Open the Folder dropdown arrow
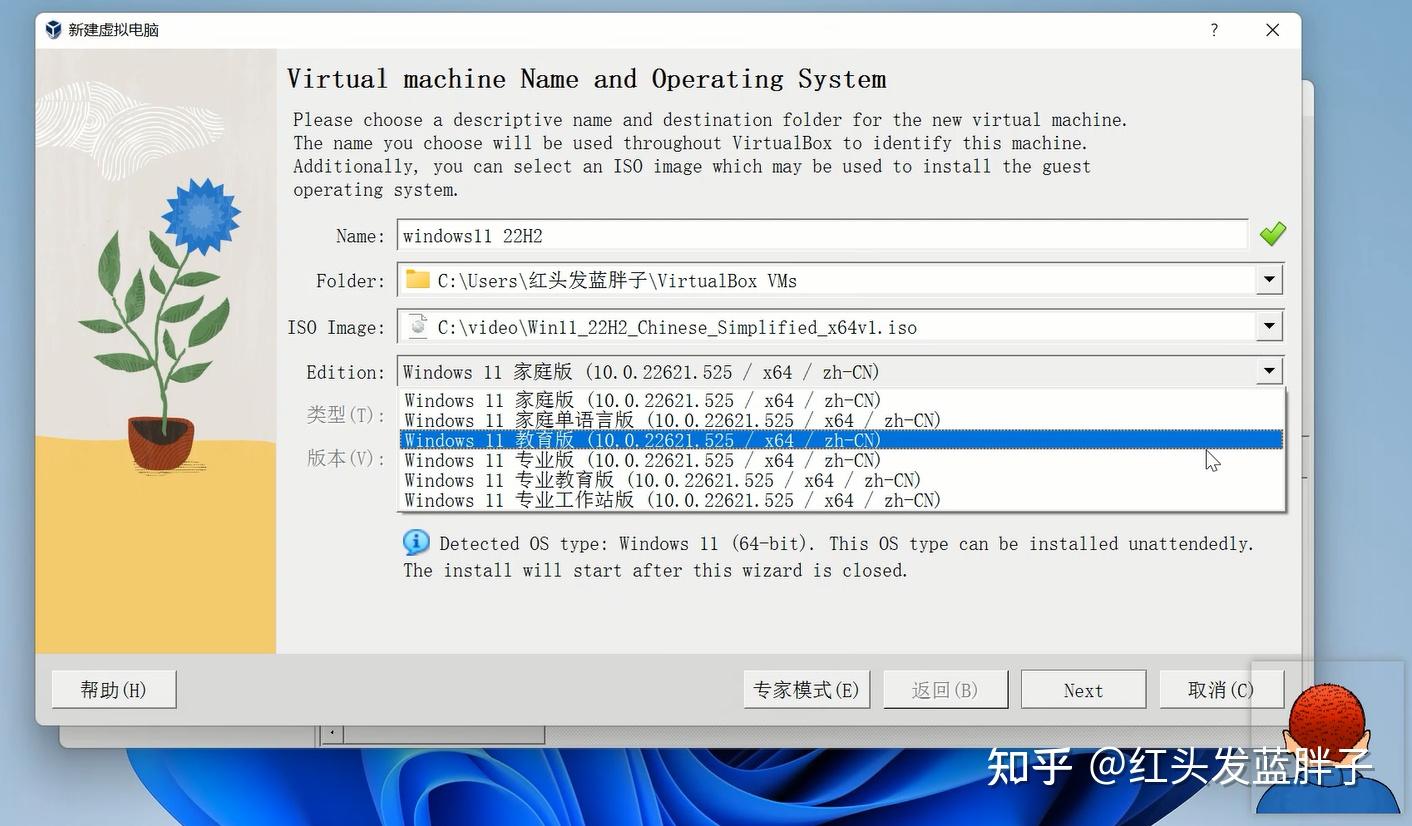Viewport: 1412px width, 826px height. (x=1268, y=280)
